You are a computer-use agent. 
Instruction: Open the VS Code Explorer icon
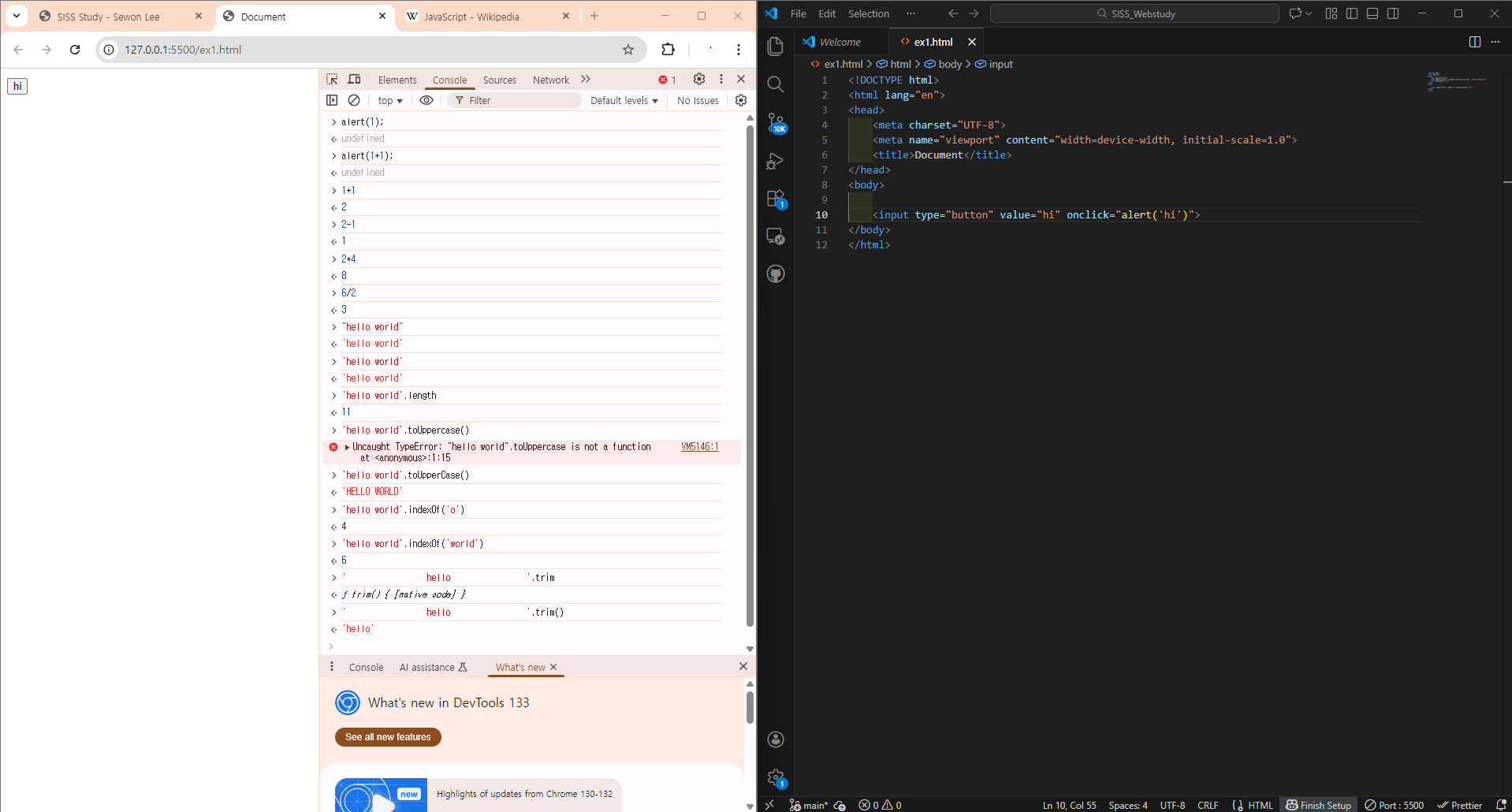(x=775, y=47)
